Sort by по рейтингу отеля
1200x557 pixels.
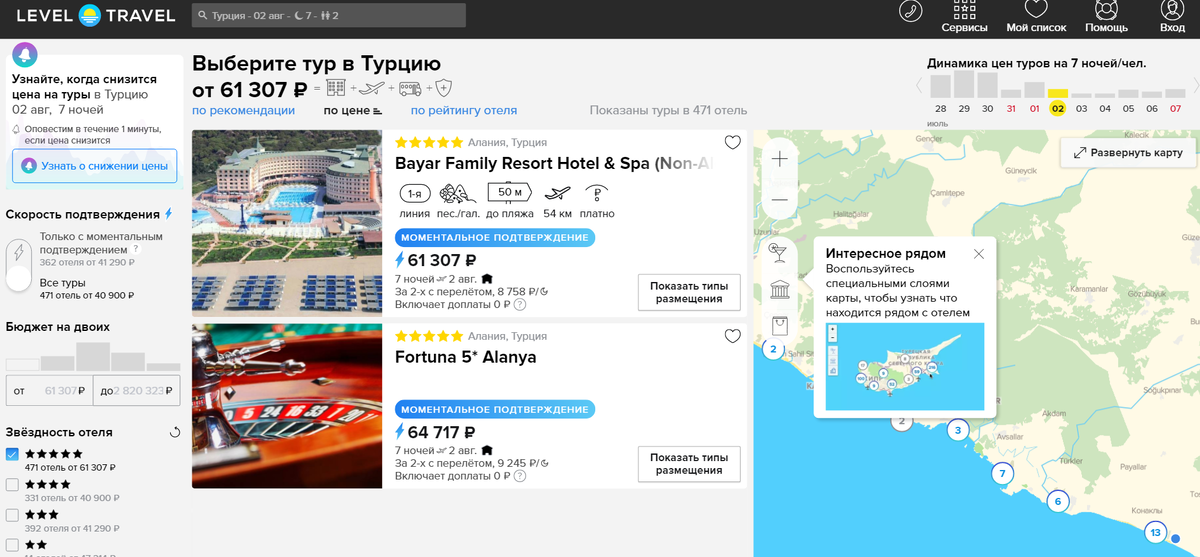click(464, 111)
